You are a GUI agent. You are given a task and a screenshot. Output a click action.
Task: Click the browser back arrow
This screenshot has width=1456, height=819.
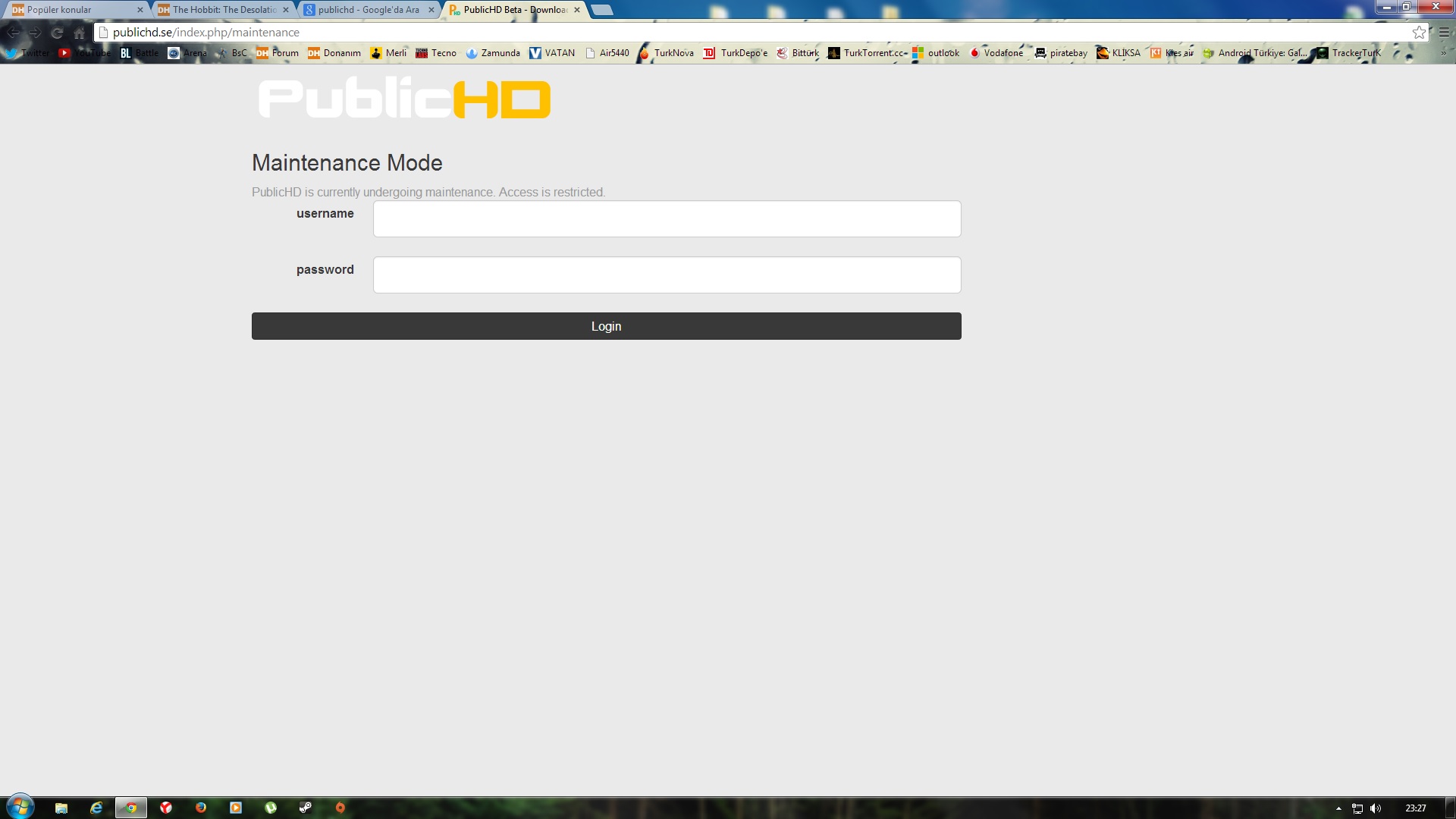click(x=13, y=33)
